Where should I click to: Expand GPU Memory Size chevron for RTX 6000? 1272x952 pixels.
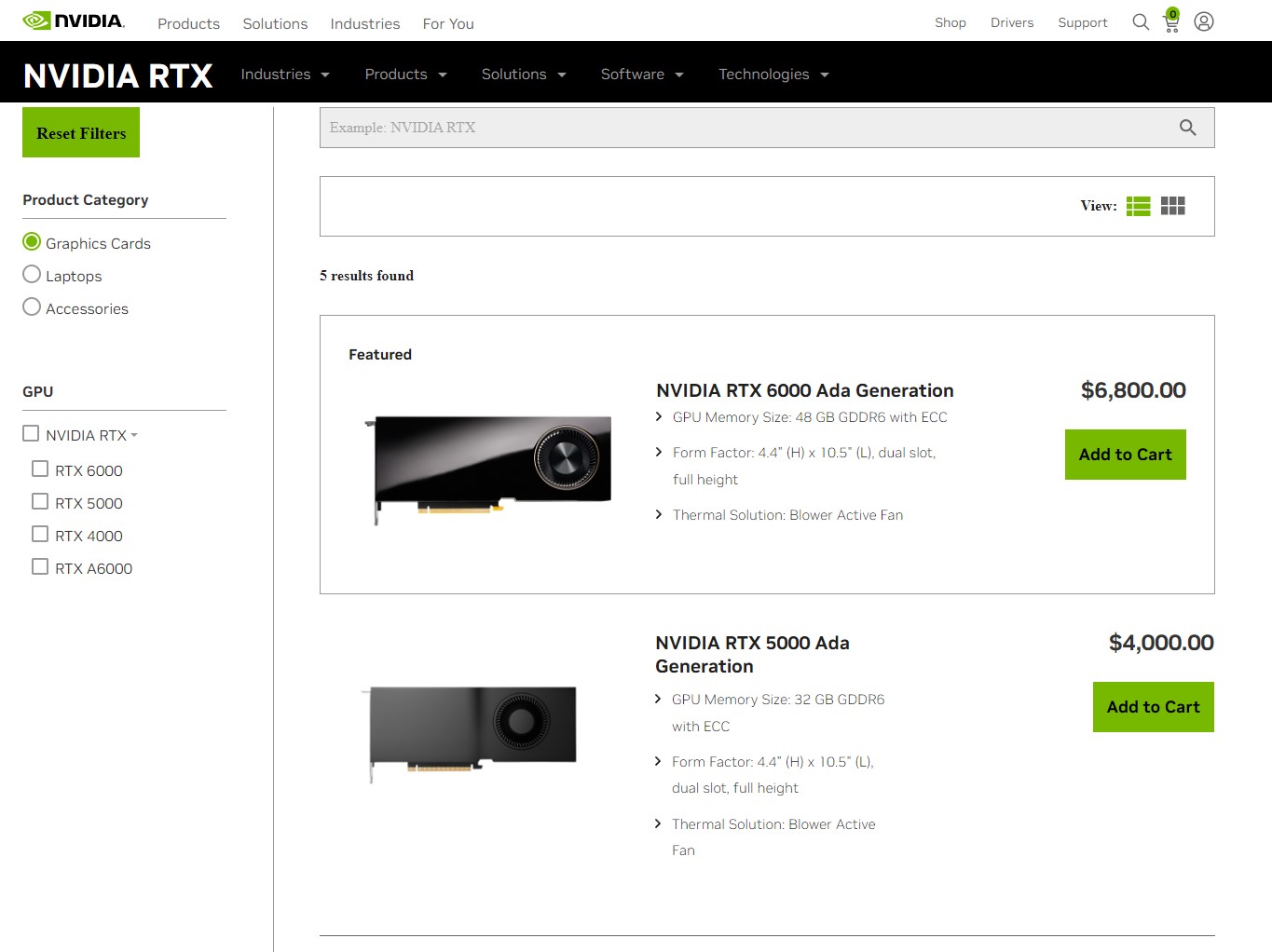659,417
